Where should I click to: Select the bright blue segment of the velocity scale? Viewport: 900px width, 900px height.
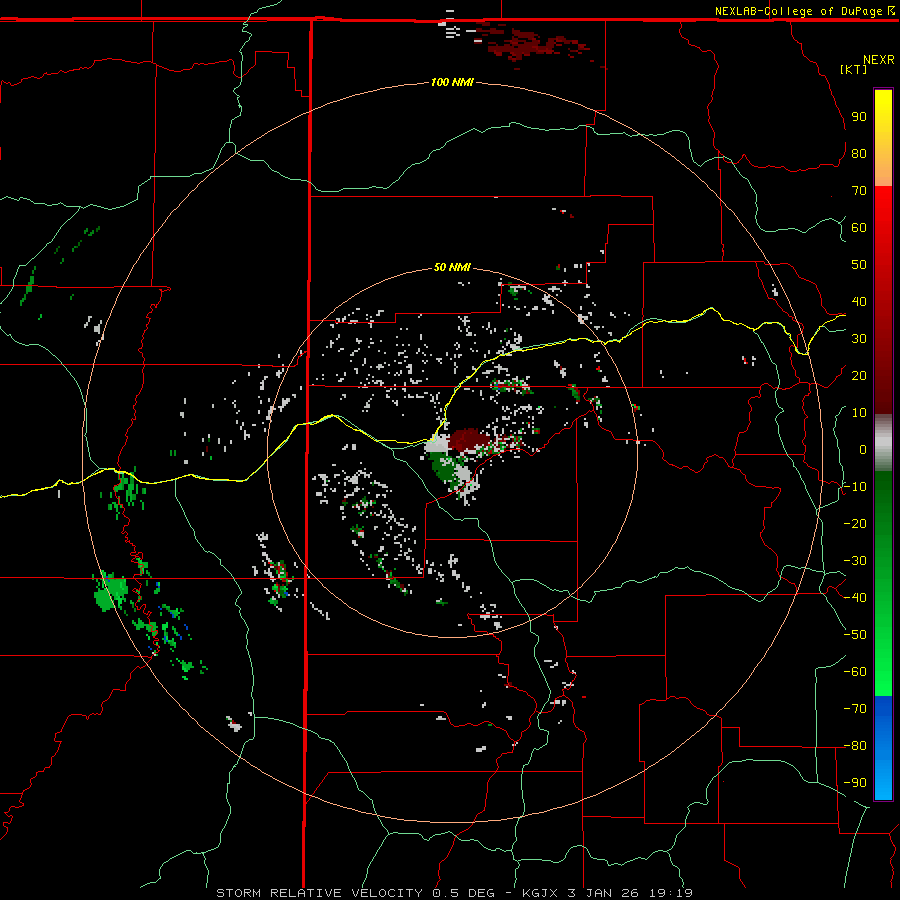883,748
